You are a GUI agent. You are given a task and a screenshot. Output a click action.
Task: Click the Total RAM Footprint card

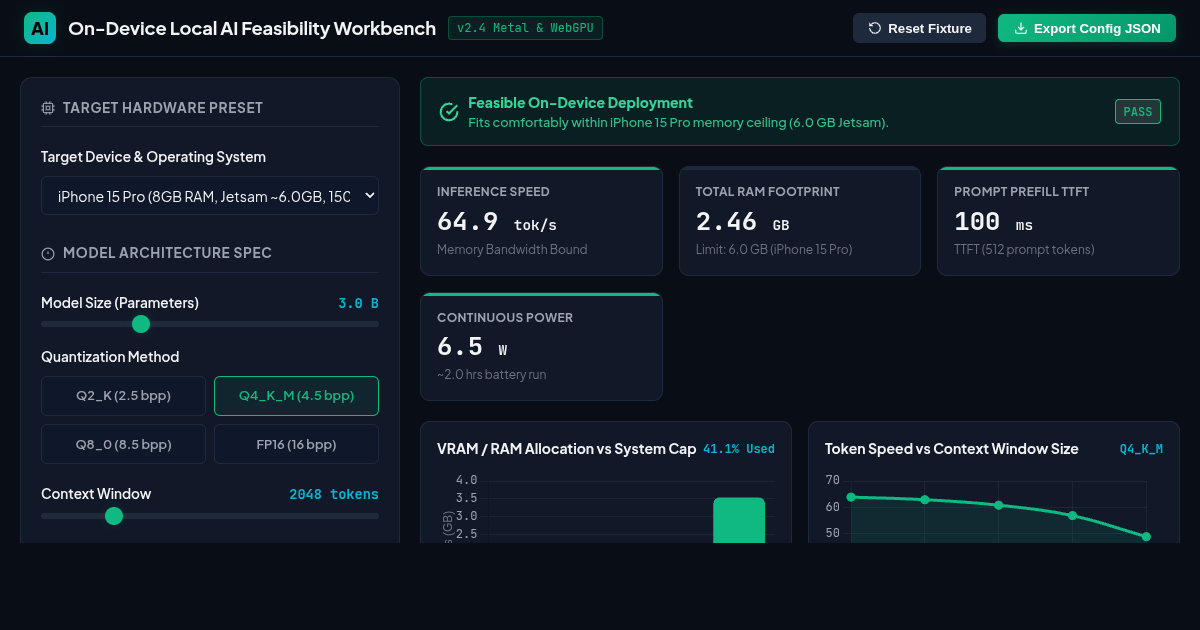pyautogui.click(x=800, y=221)
